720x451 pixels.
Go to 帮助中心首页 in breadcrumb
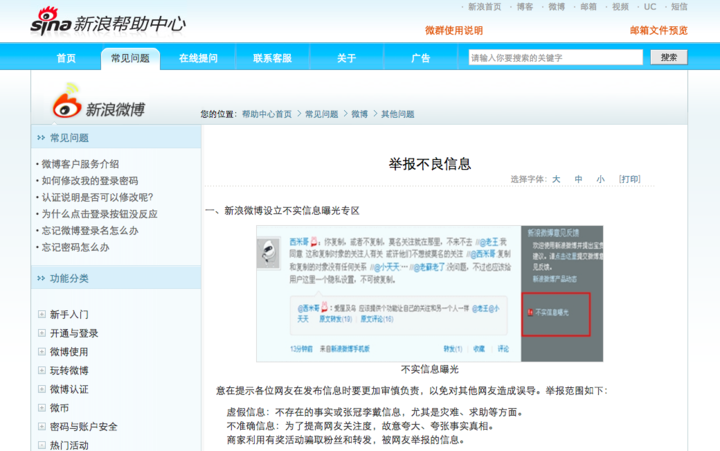tap(267, 114)
